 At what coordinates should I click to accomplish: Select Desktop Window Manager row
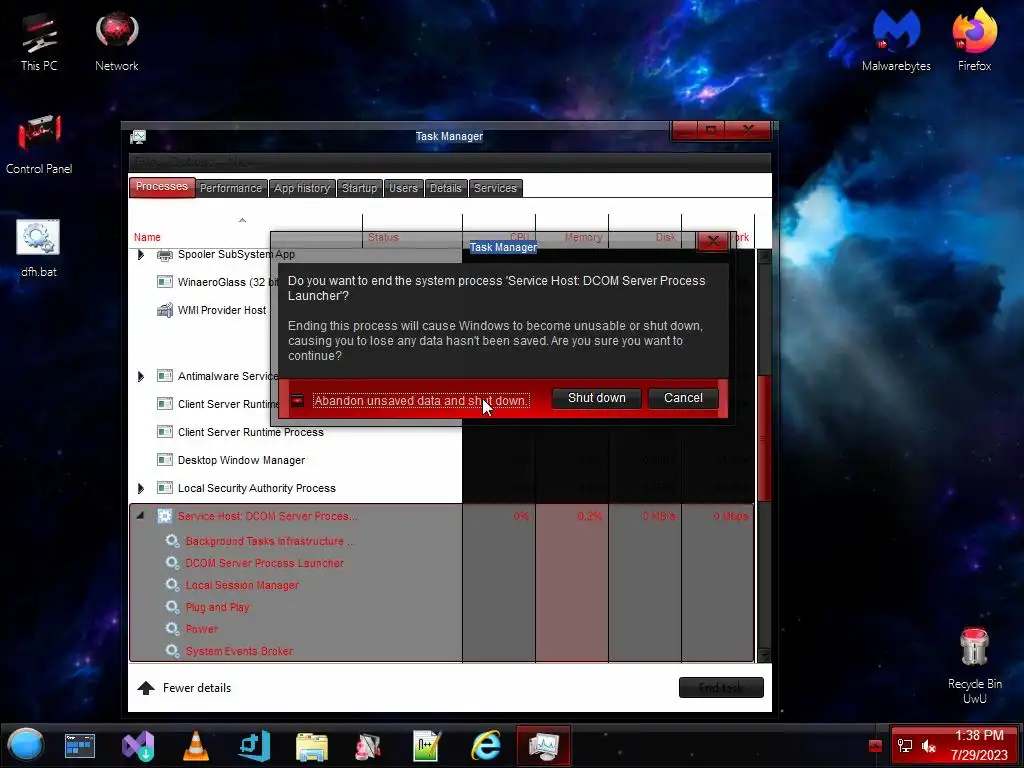click(x=295, y=460)
